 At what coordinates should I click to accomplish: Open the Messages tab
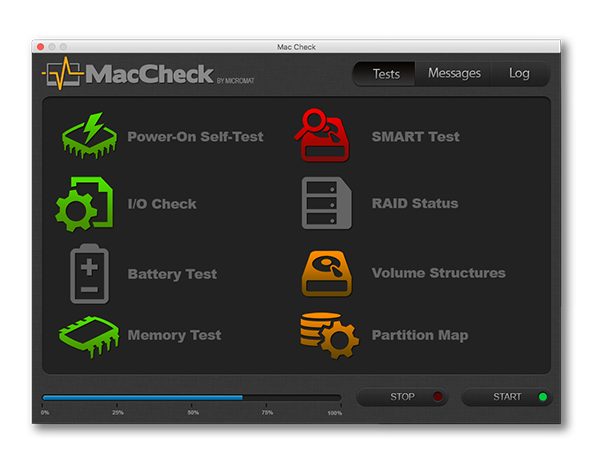454,73
